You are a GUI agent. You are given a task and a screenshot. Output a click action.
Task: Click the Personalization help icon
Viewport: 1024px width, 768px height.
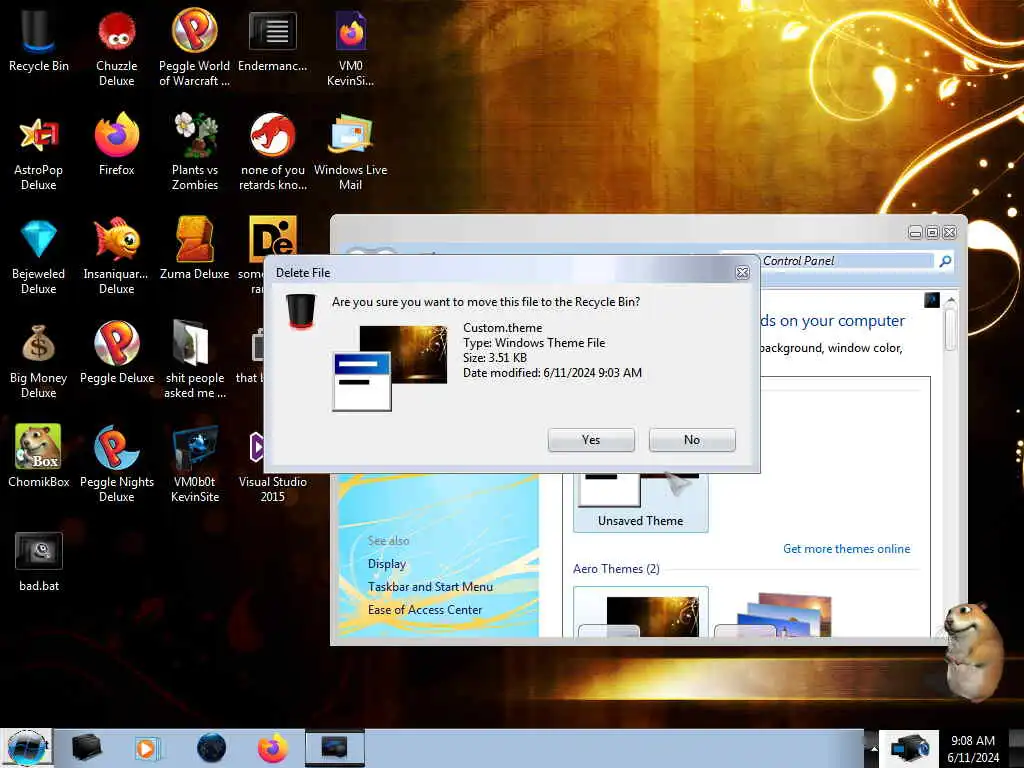click(932, 300)
